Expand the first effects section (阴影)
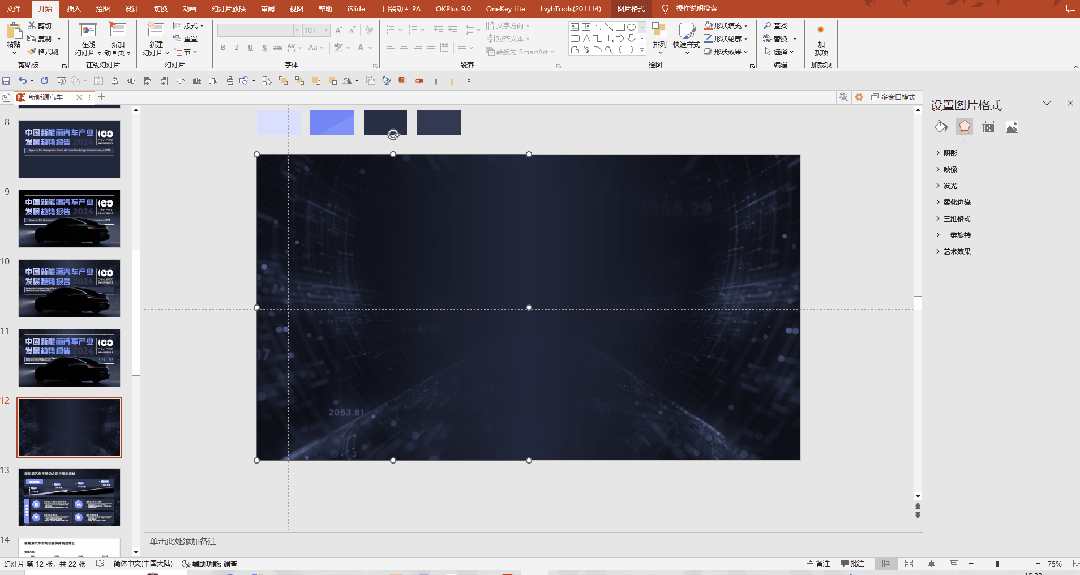Image resolution: width=1080 pixels, height=575 pixels. pos(947,153)
